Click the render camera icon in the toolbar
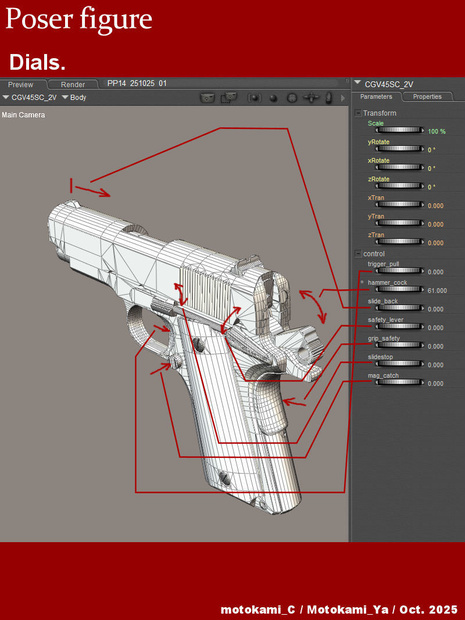Viewport: 465px width, 620px height. (207, 98)
